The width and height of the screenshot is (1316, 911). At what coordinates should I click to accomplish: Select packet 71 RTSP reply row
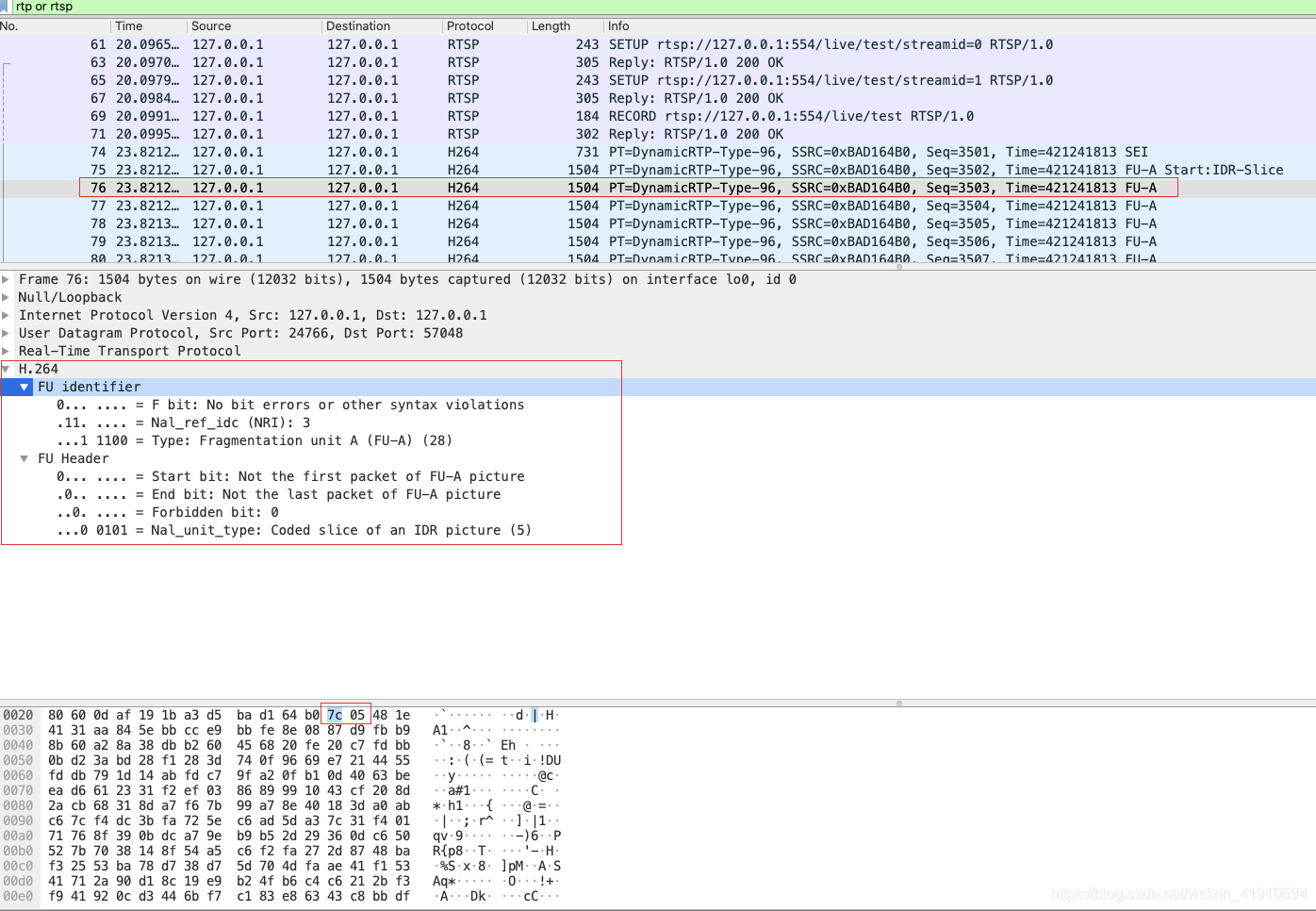pyautogui.click(x=658, y=134)
